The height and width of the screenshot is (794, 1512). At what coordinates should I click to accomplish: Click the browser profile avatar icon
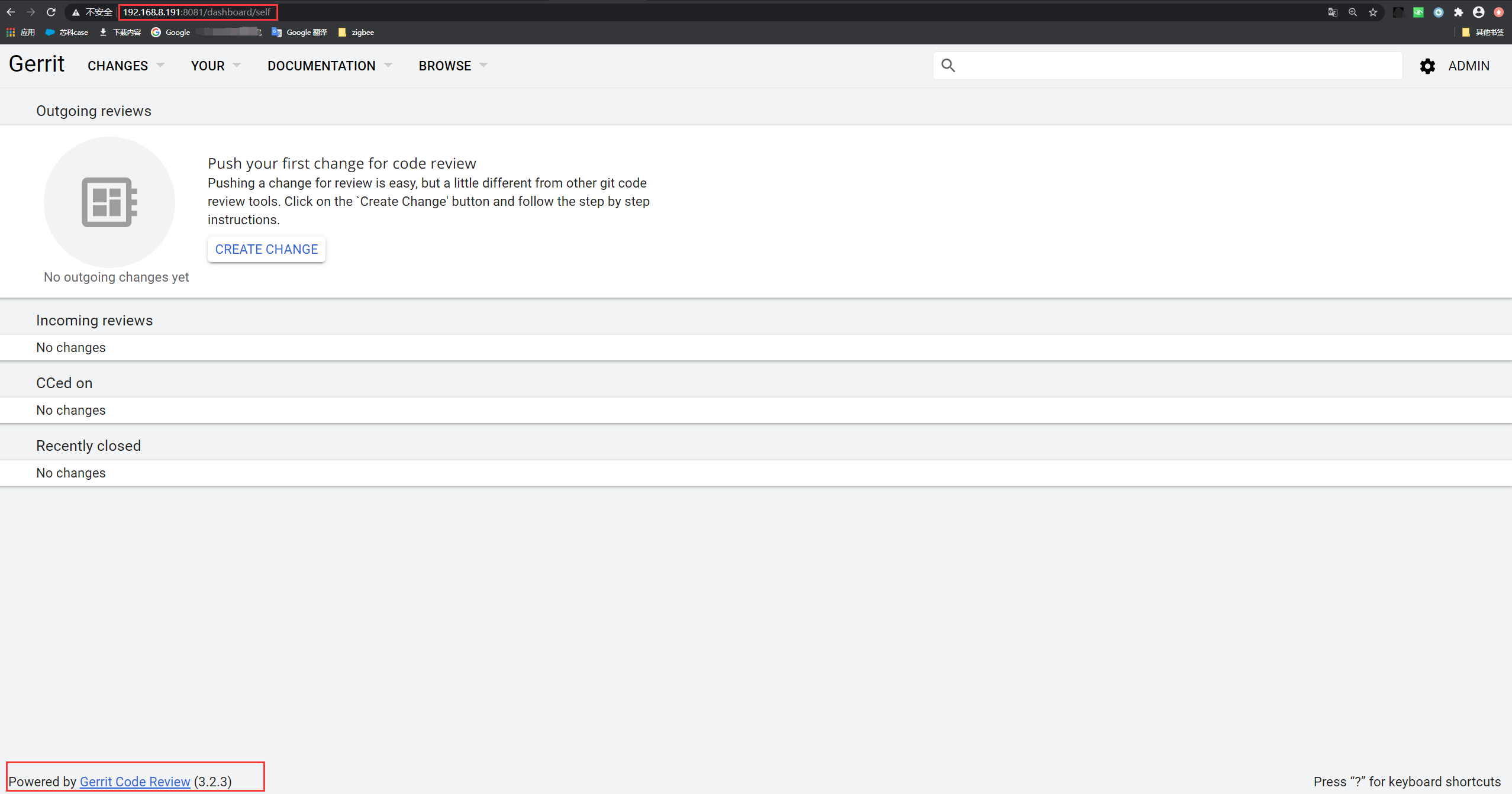point(1478,12)
